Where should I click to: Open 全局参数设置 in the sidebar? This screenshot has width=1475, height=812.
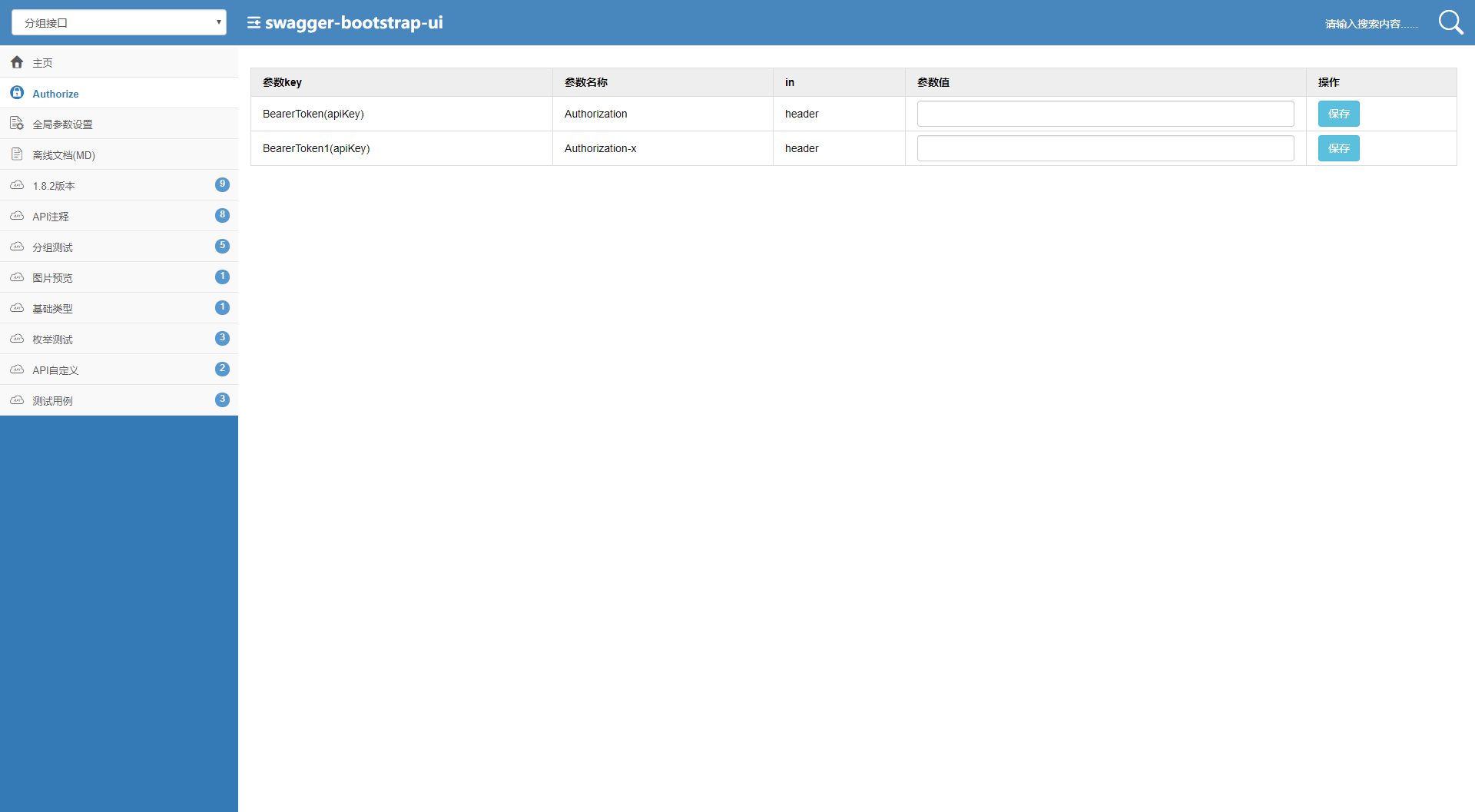119,124
